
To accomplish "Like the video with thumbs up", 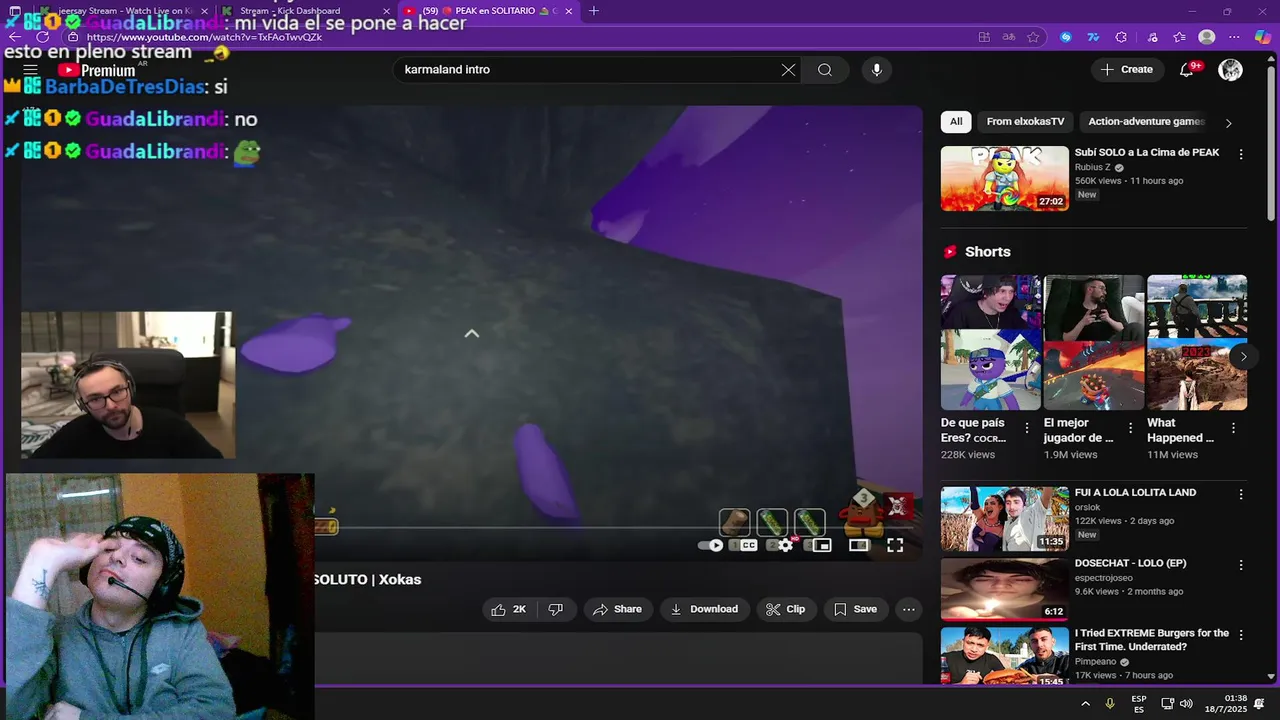I will tap(508, 609).
